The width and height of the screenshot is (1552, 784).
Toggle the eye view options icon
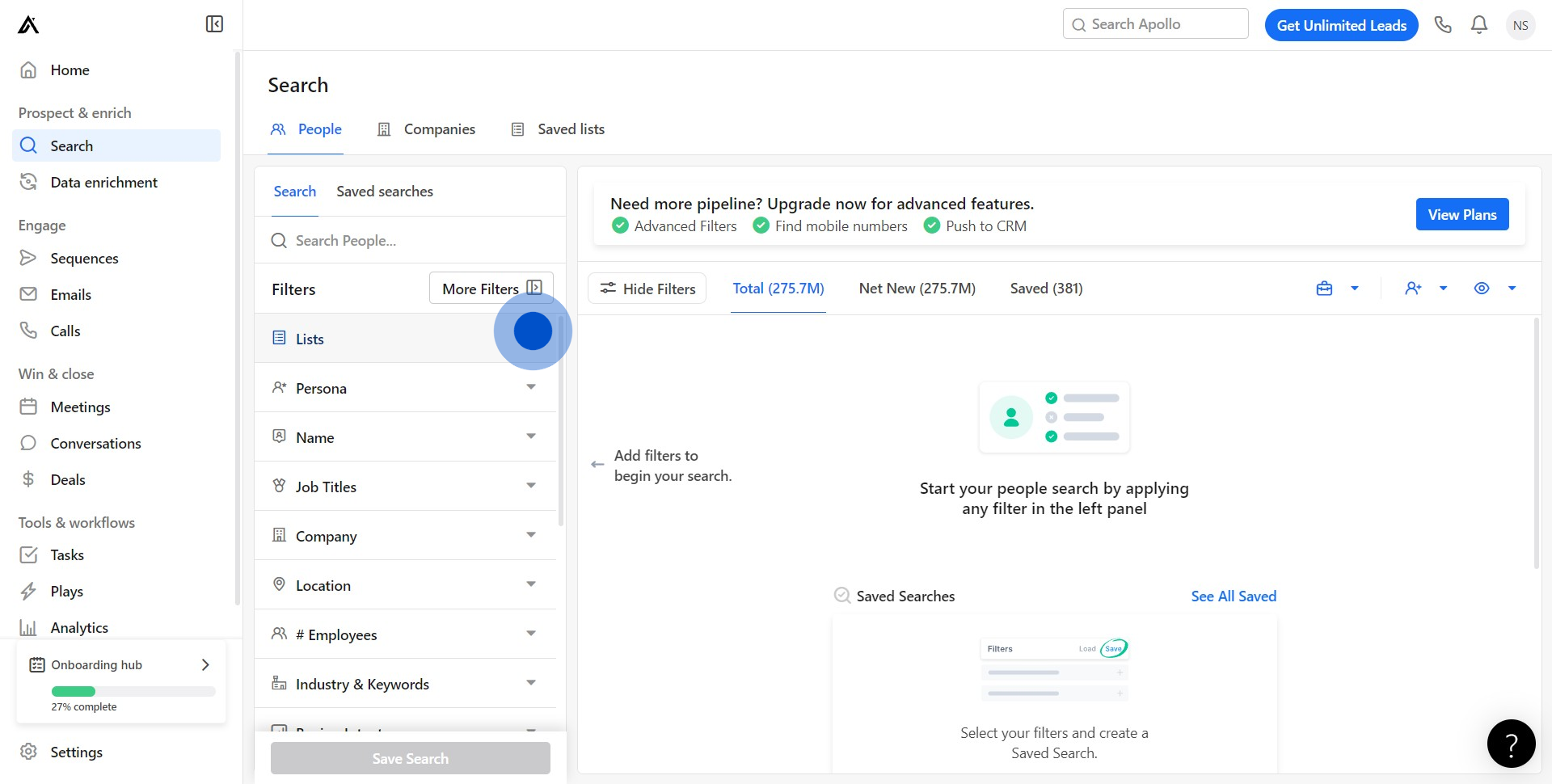1482,289
